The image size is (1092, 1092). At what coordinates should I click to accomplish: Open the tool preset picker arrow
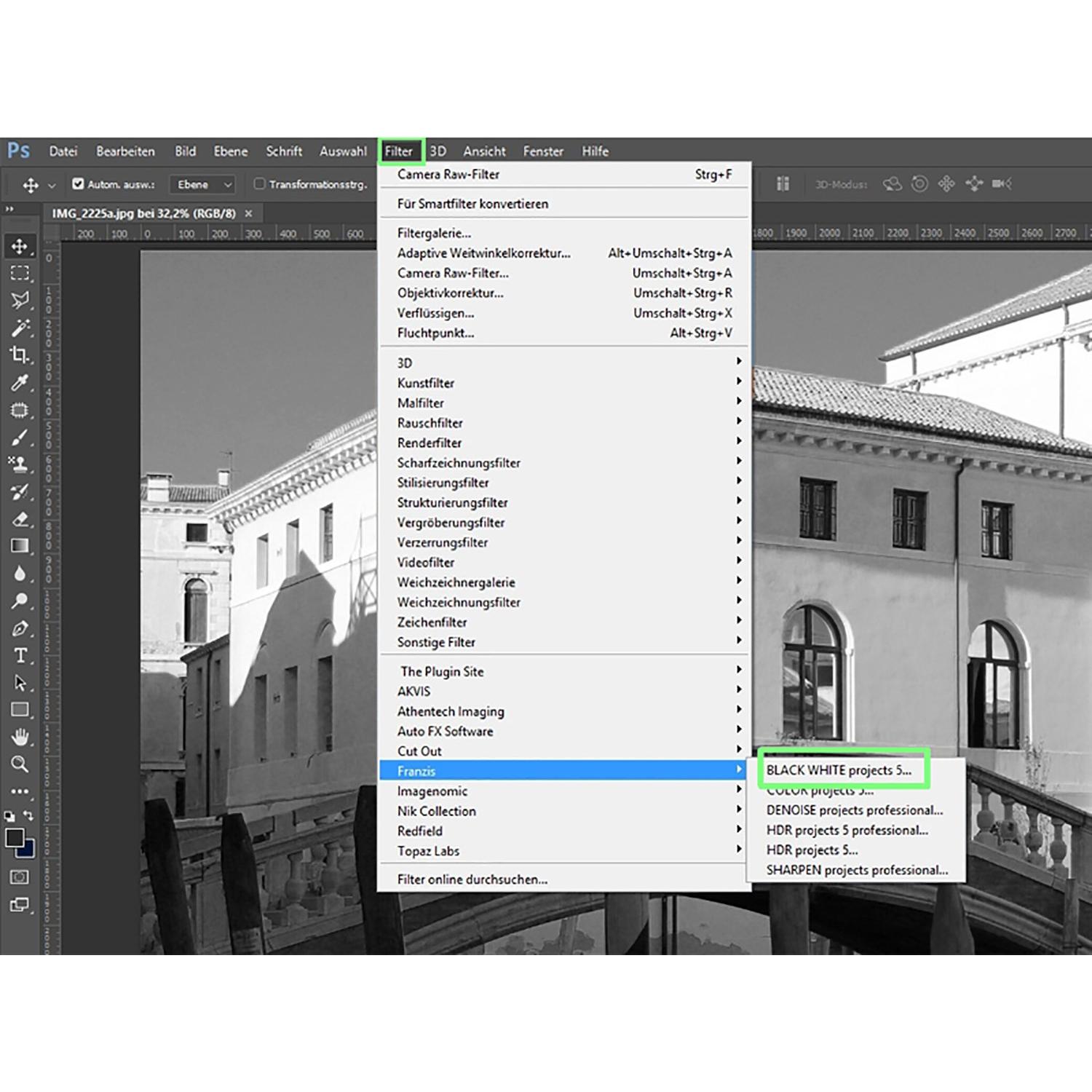click(52, 186)
